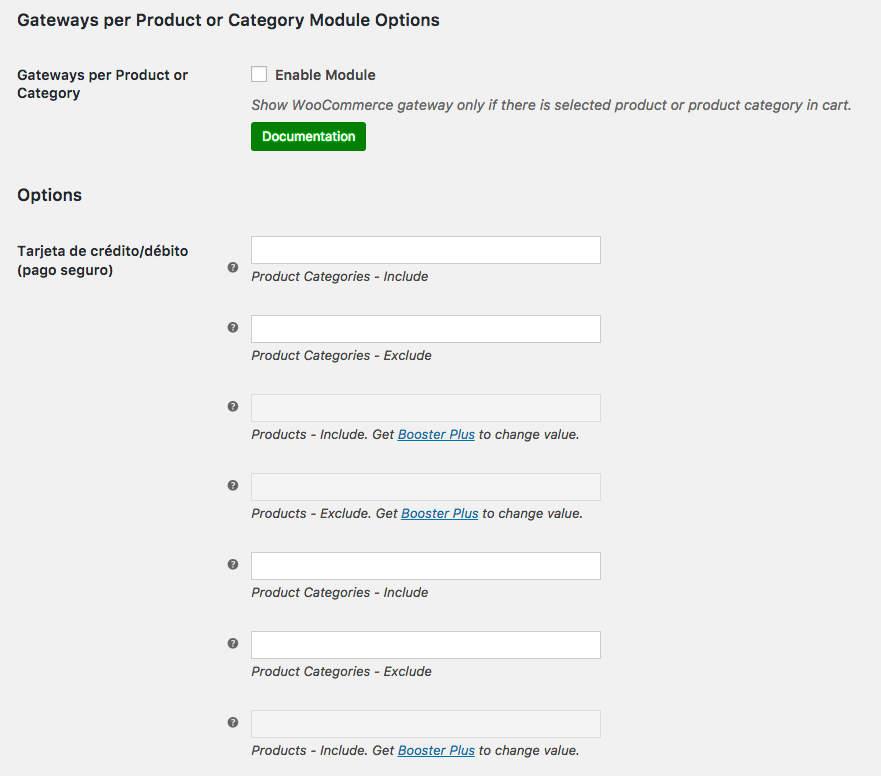881x776 pixels.
Task: Click help icon for second Product Categories Include
Action: 233,564
